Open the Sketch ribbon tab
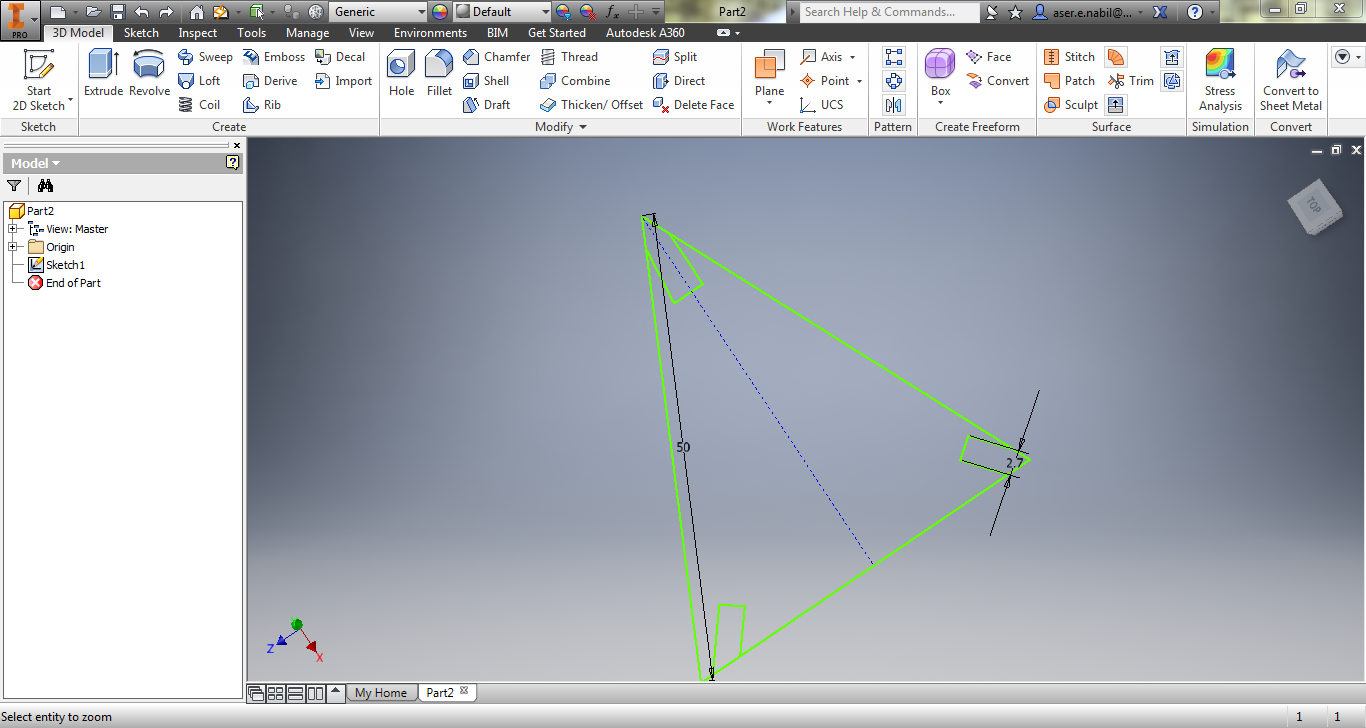 [141, 33]
